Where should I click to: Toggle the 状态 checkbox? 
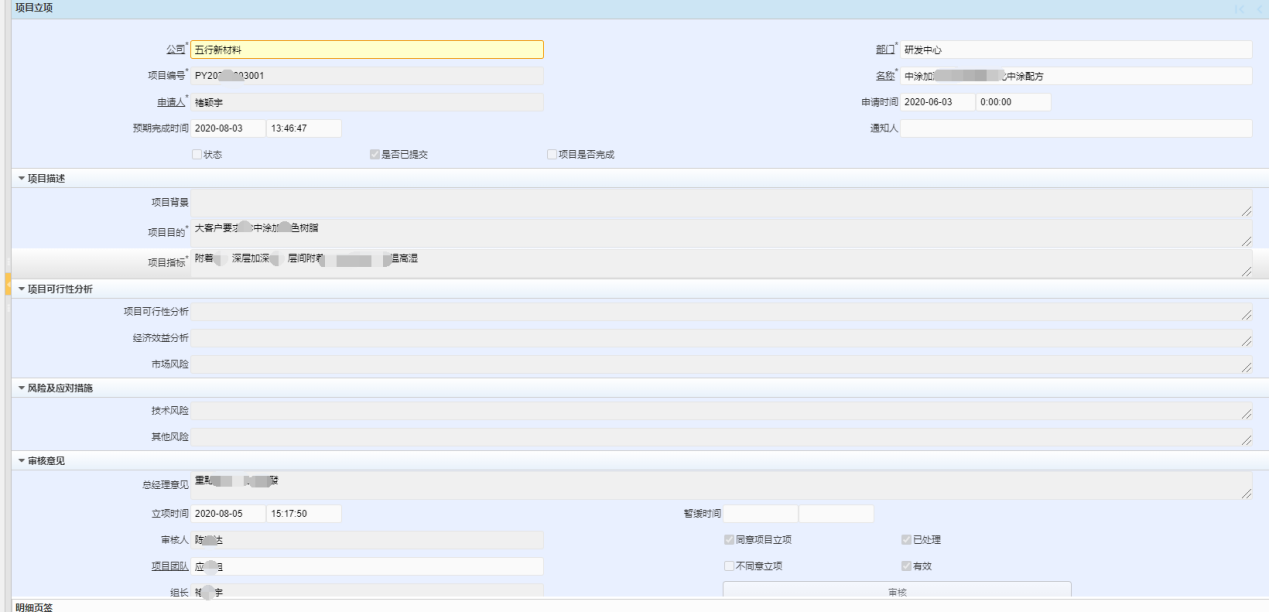coord(197,155)
